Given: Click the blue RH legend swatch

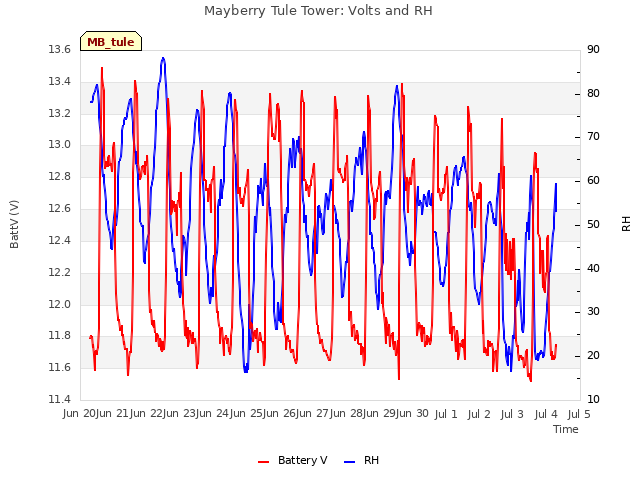Looking at the screenshot, I should coord(350,462).
